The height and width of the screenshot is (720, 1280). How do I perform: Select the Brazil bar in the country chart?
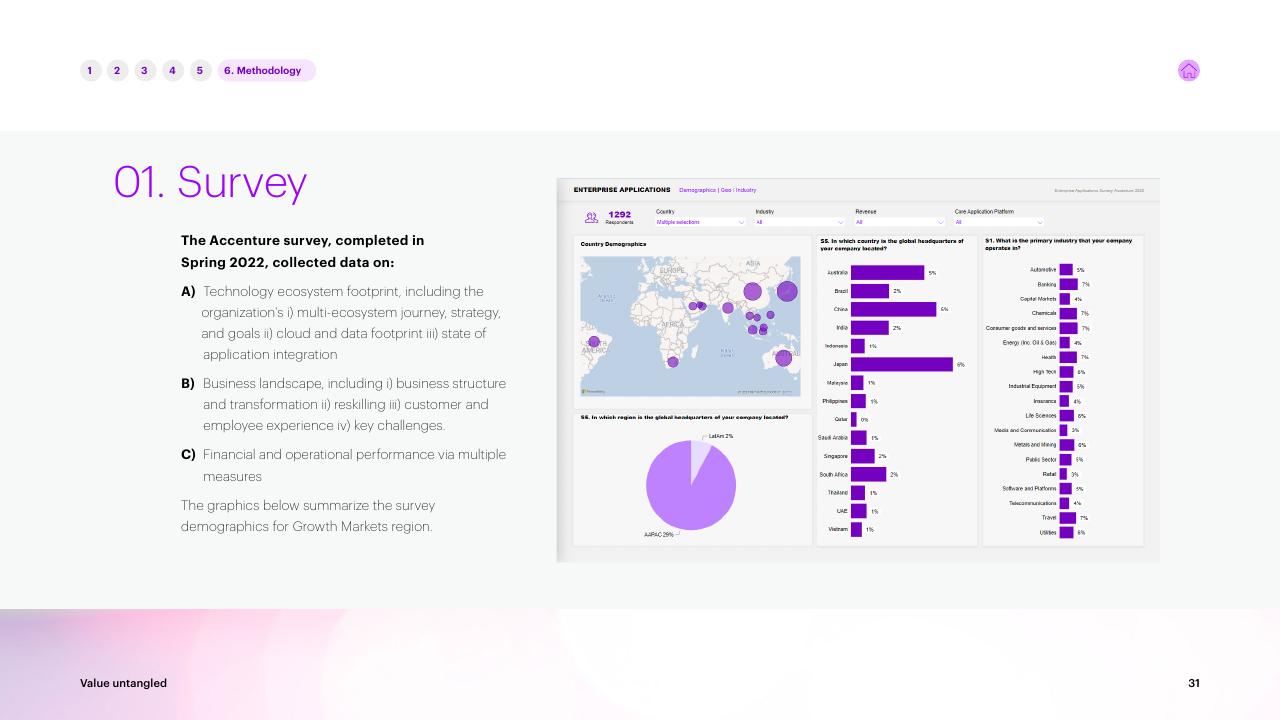tap(870, 291)
